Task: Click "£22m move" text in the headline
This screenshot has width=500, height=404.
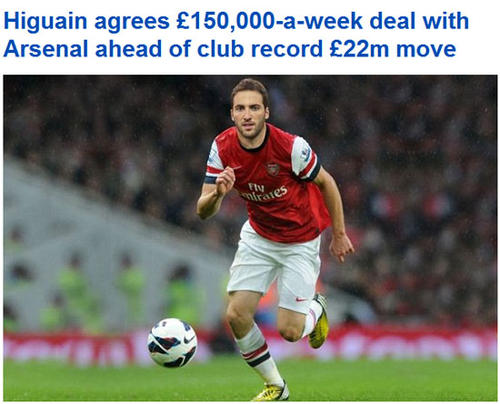Action: point(393,49)
